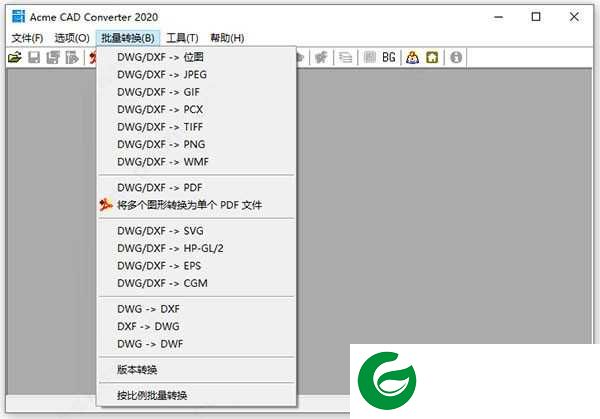600x419 pixels.
Task: Choose DWG/DXF -> EPS conversion
Action: (x=197, y=266)
